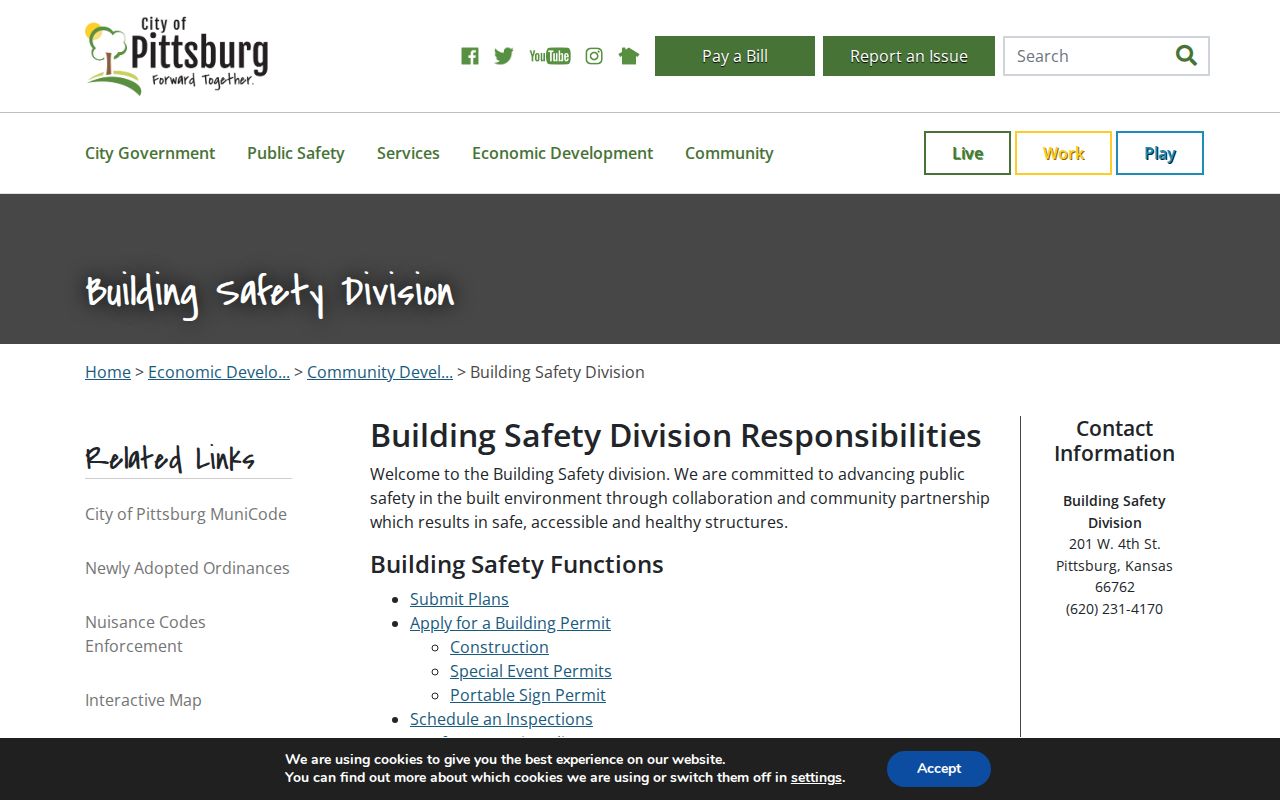Click the City of Pittsburg logo

(177, 56)
